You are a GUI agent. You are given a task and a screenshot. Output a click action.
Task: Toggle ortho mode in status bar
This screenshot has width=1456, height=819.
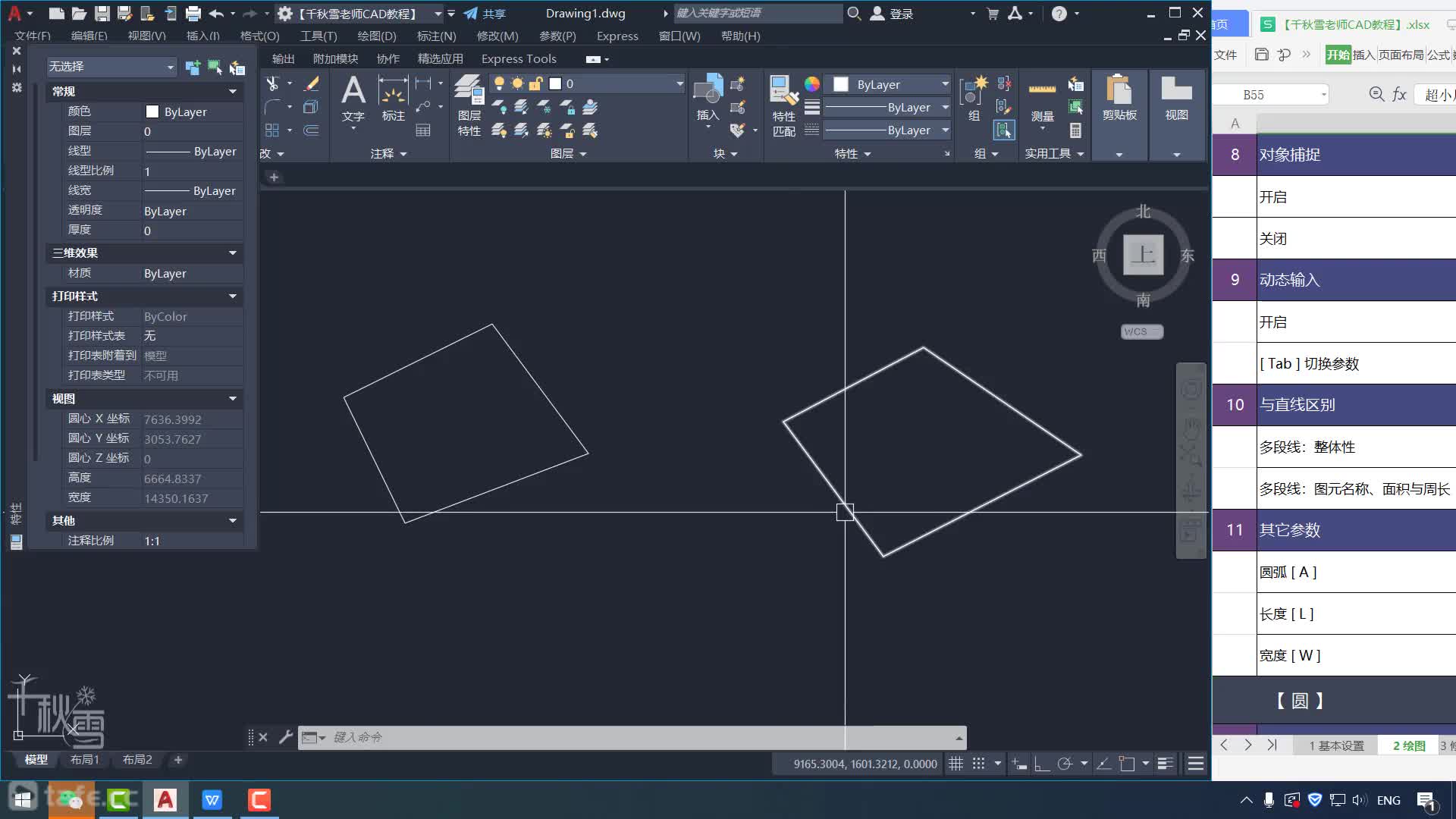[1042, 764]
